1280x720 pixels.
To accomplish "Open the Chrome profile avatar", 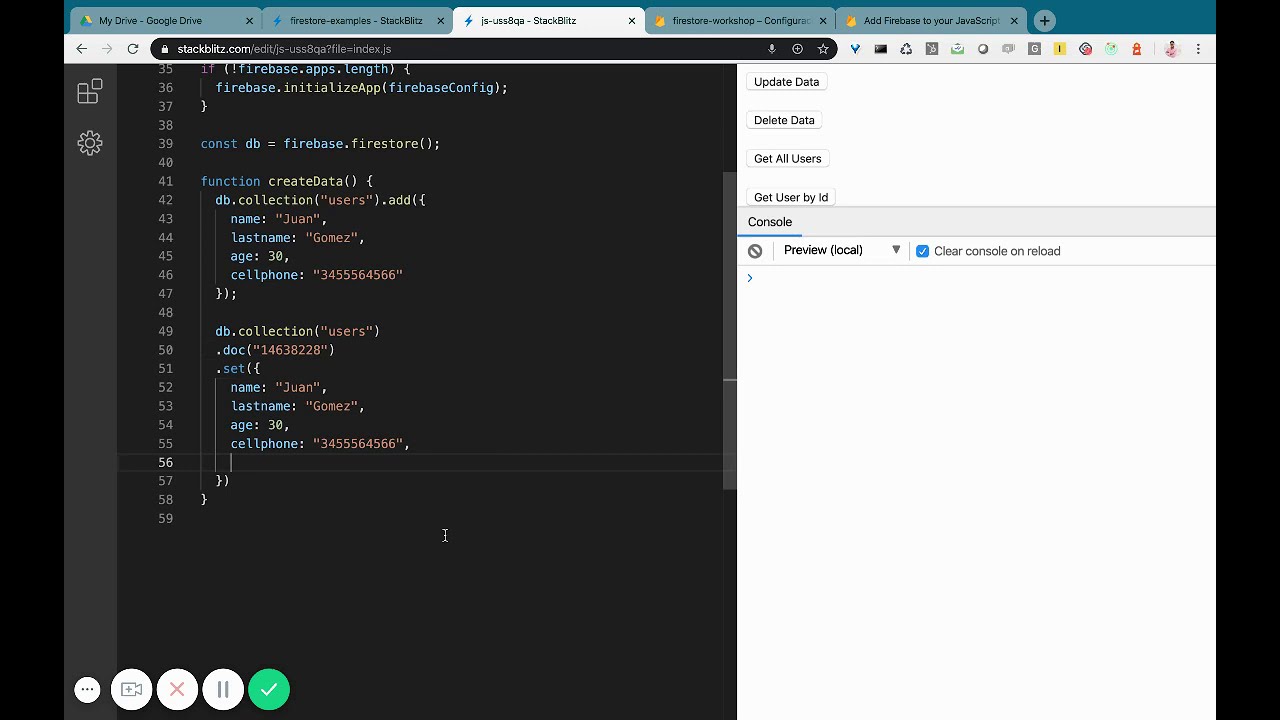I will pos(1172,49).
